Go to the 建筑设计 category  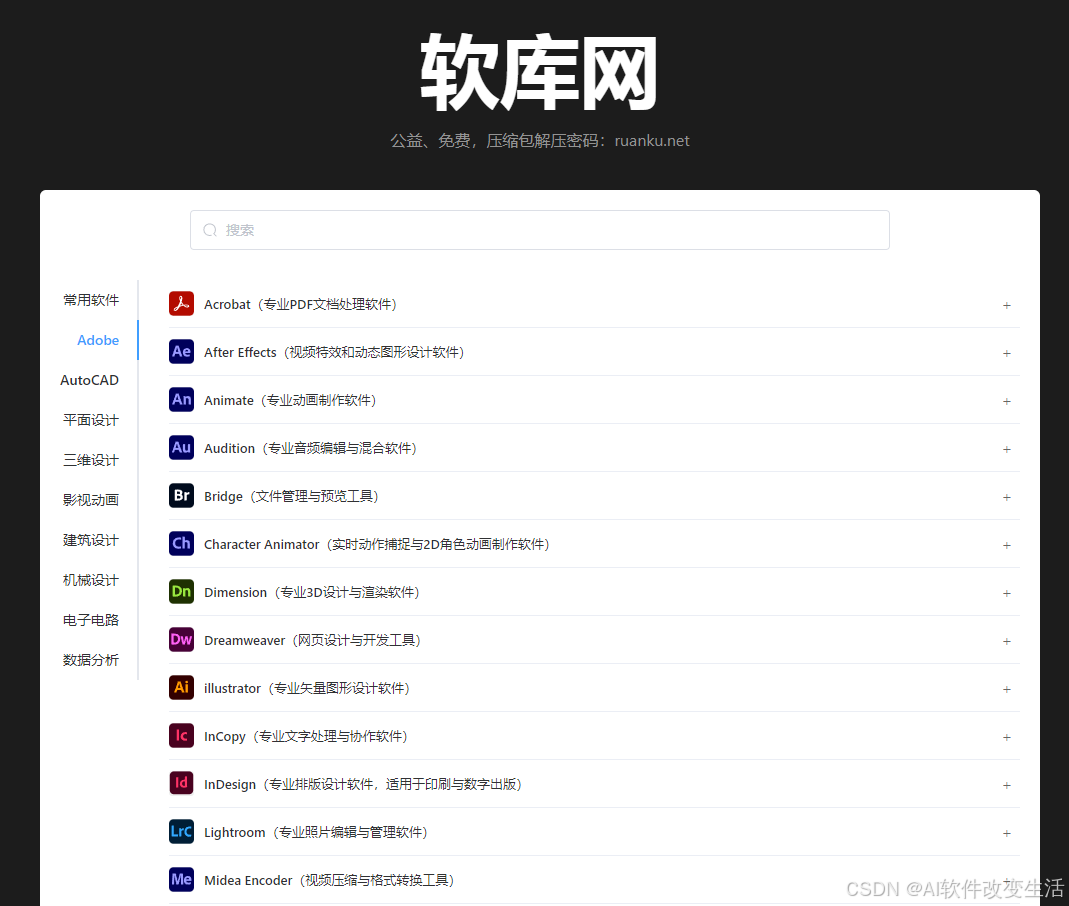91,540
